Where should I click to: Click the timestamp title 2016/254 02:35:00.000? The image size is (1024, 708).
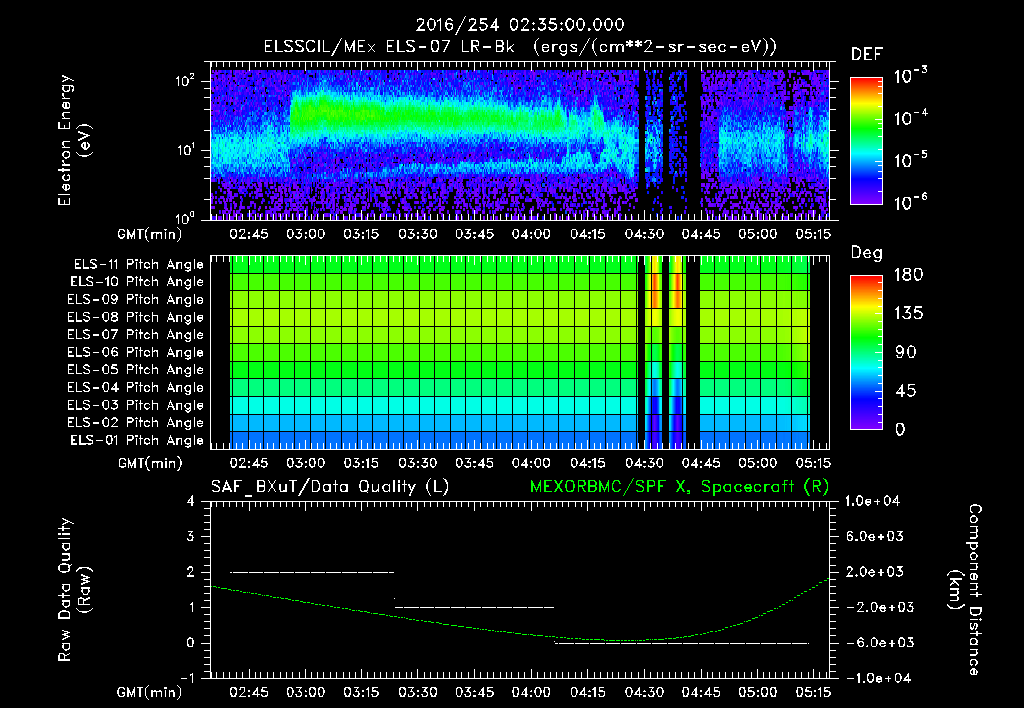tap(520, 25)
